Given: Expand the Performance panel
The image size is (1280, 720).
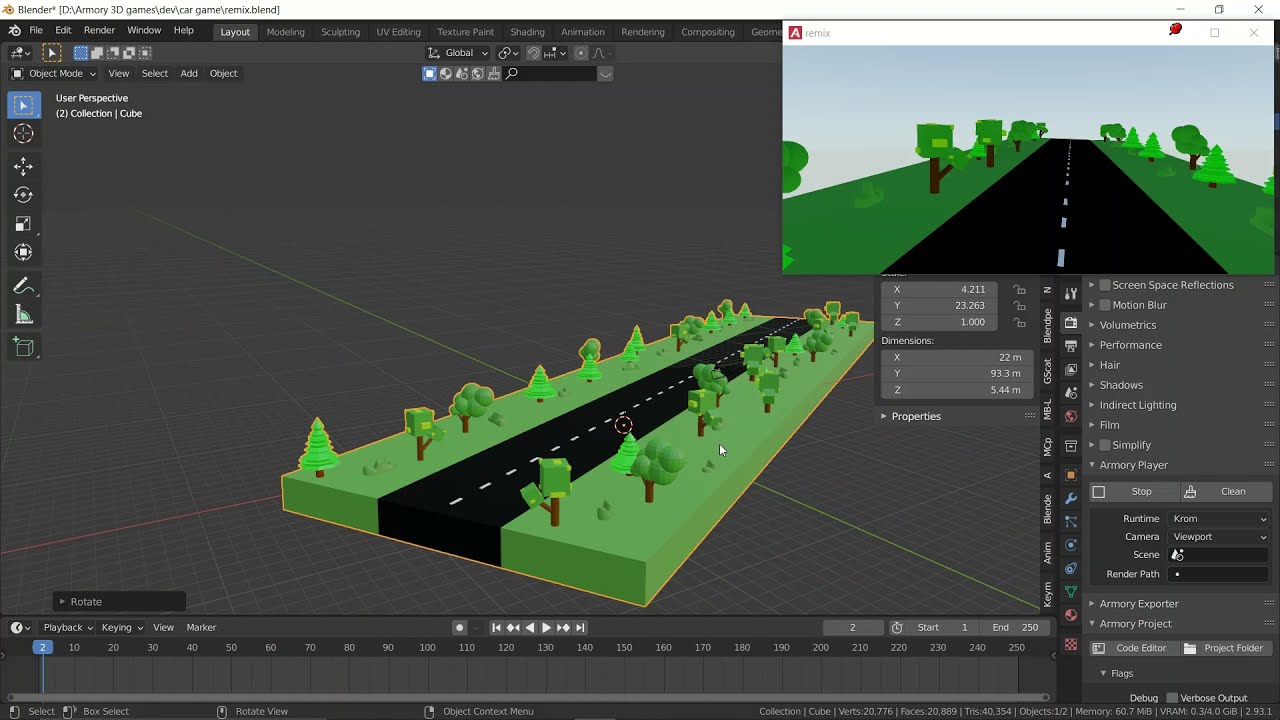Looking at the screenshot, I should tap(1130, 345).
